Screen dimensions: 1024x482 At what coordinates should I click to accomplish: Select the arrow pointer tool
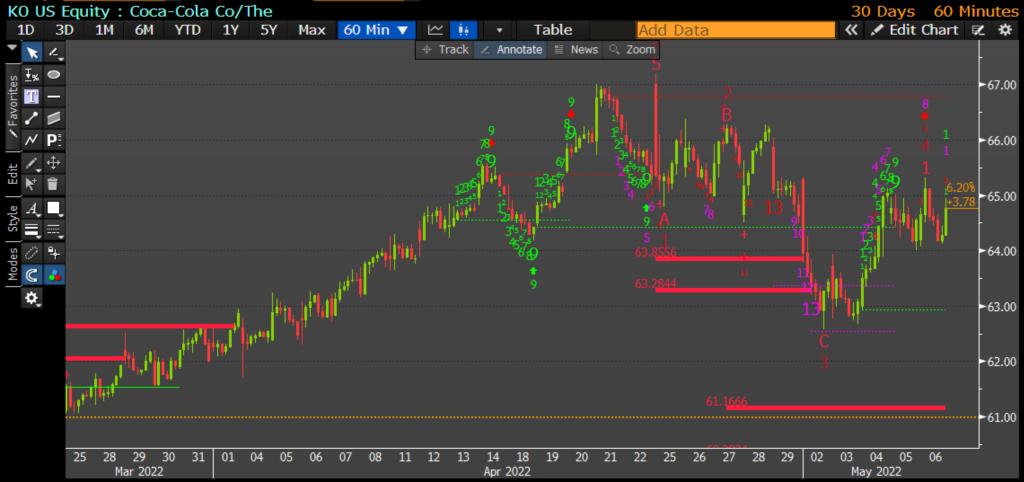31,54
